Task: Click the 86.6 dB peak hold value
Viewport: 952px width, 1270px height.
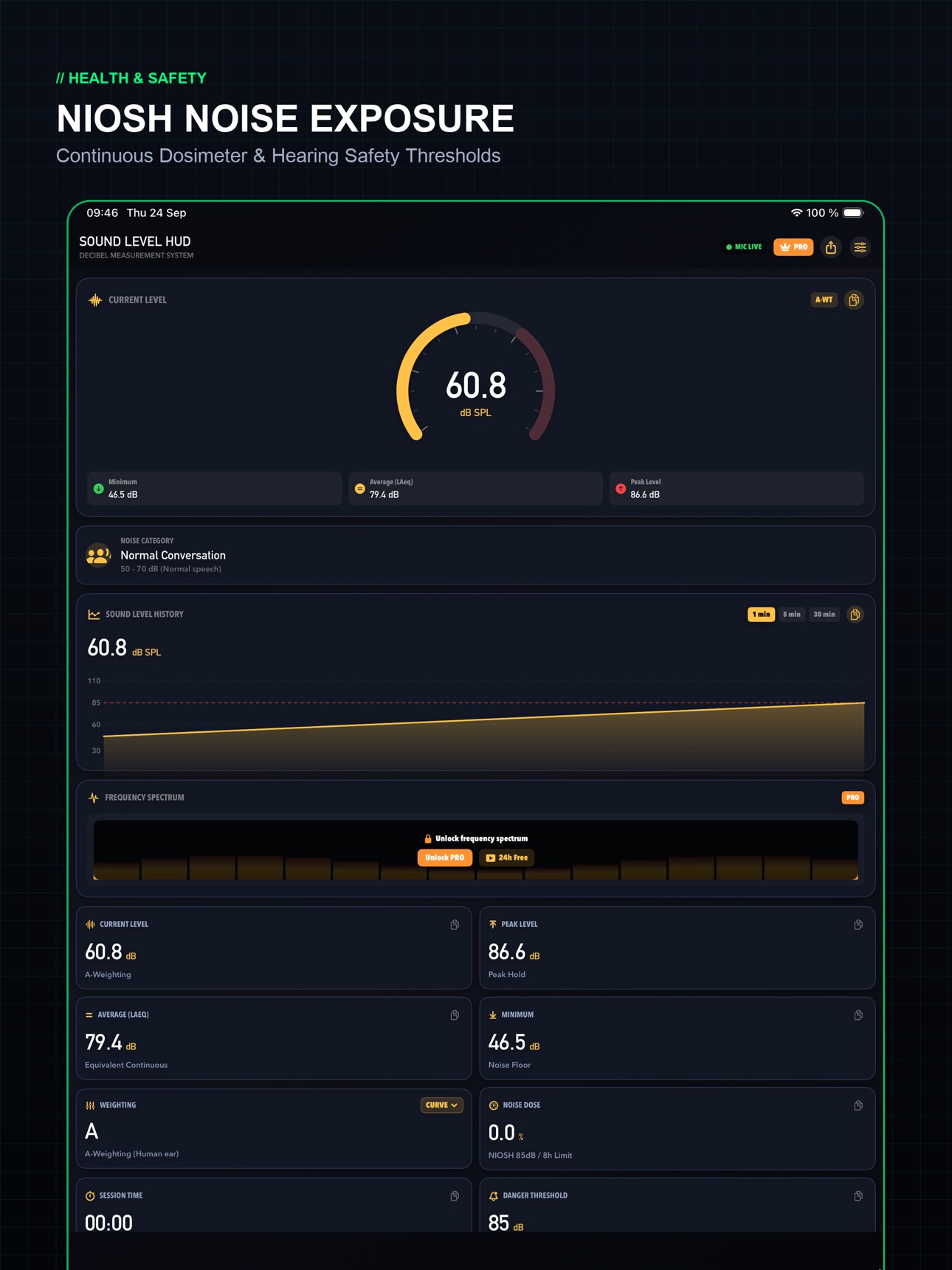Action: point(507,952)
